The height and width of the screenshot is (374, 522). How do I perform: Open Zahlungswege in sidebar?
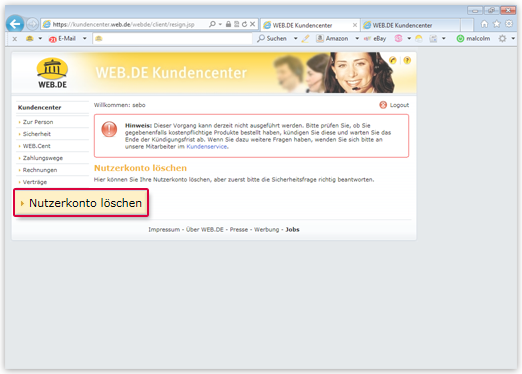(x=43, y=158)
